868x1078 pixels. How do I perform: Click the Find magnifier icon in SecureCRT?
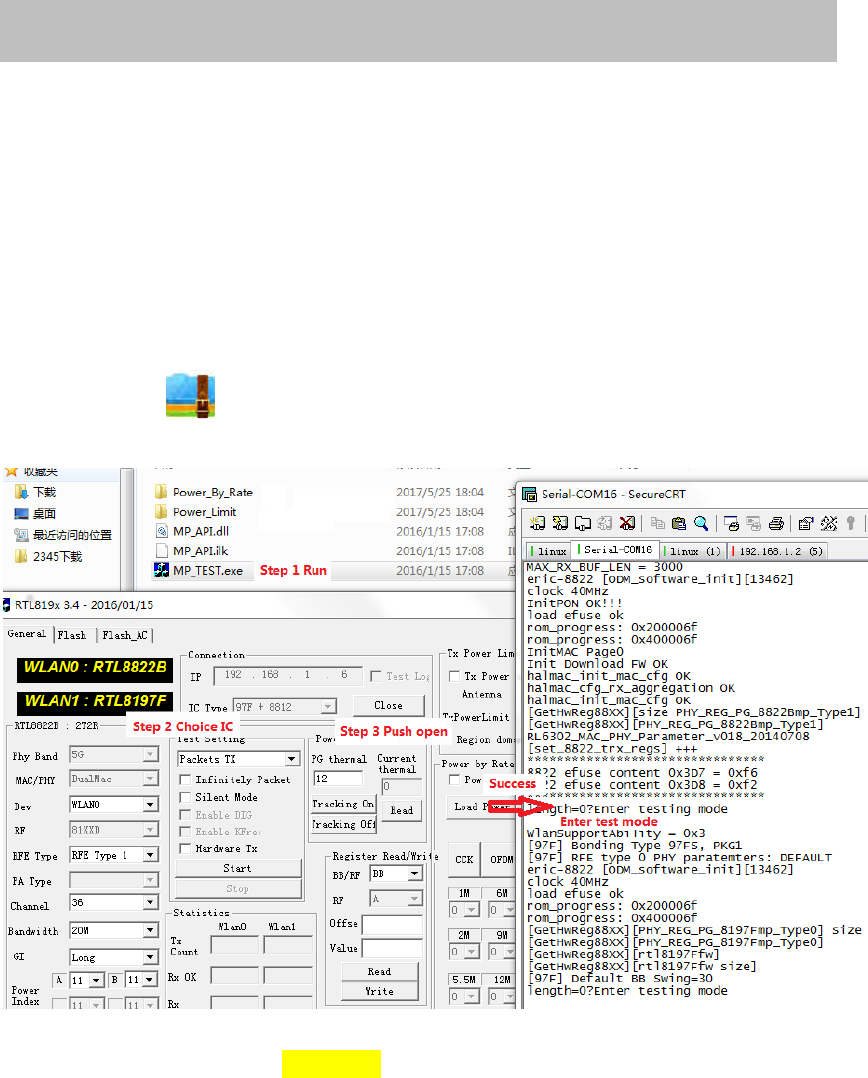701,523
